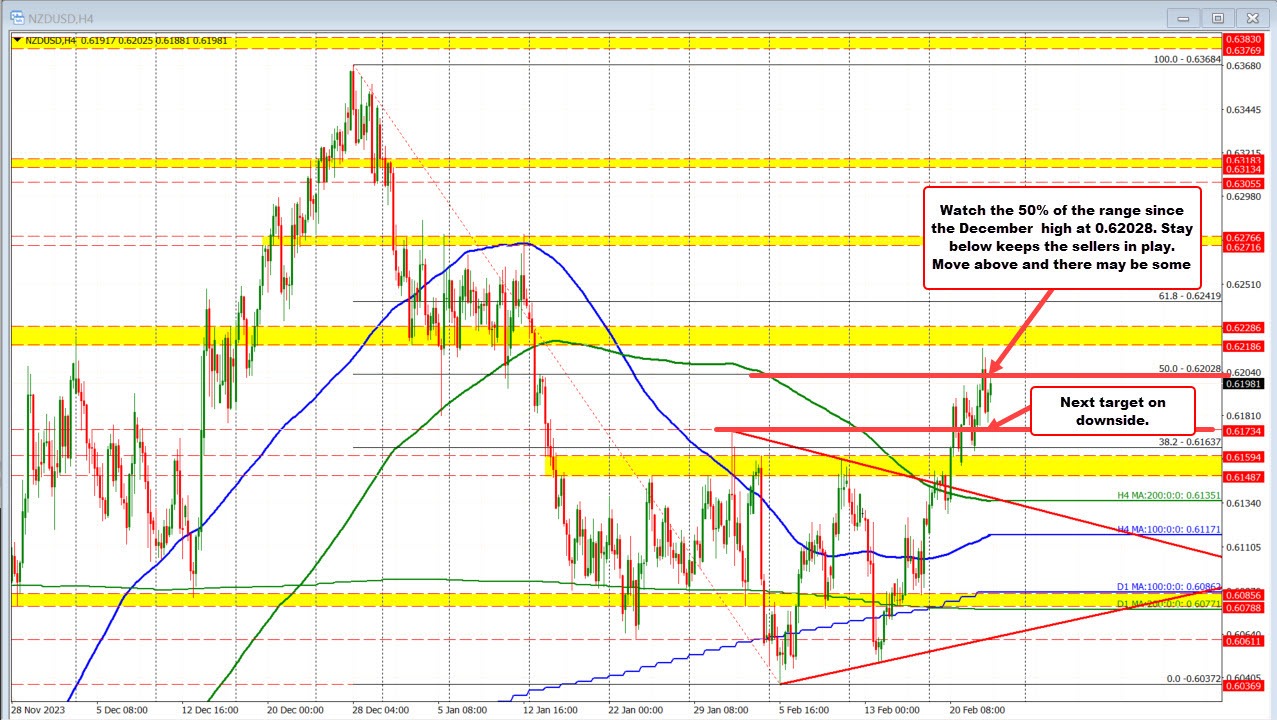Click the 20 Feb 08:00 time label
The height and width of the screenshot is (720, 1277).
pos(976,709)
